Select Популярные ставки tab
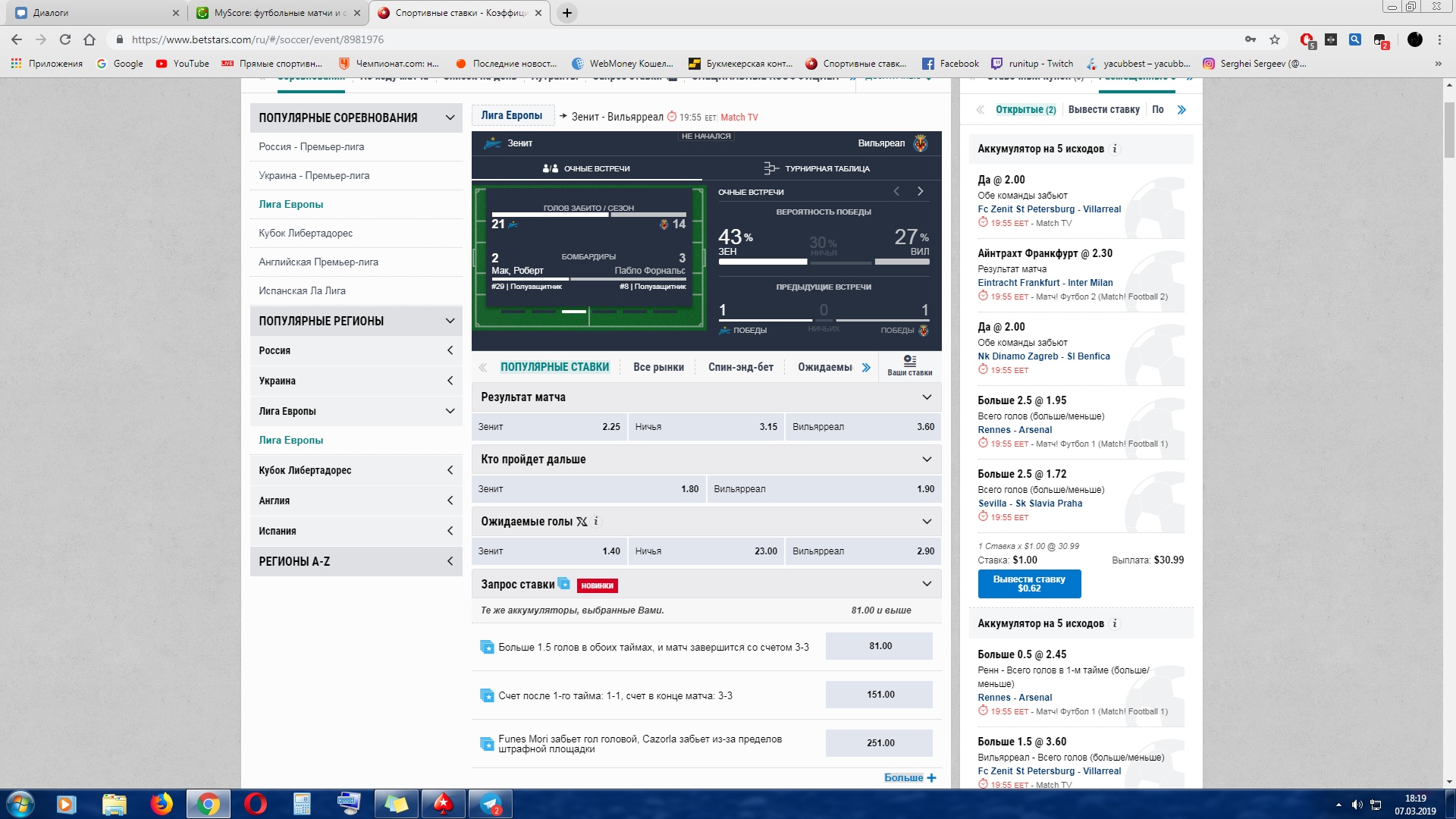The width and height of the screenshot is (1456, 819). [x=554, y=367]
